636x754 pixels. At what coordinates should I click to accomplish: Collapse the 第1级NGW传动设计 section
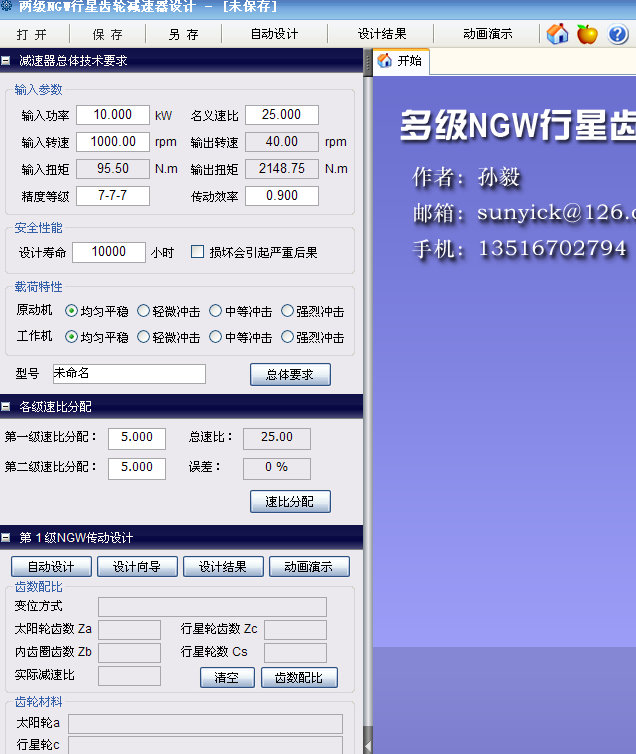tap(6, 538)
